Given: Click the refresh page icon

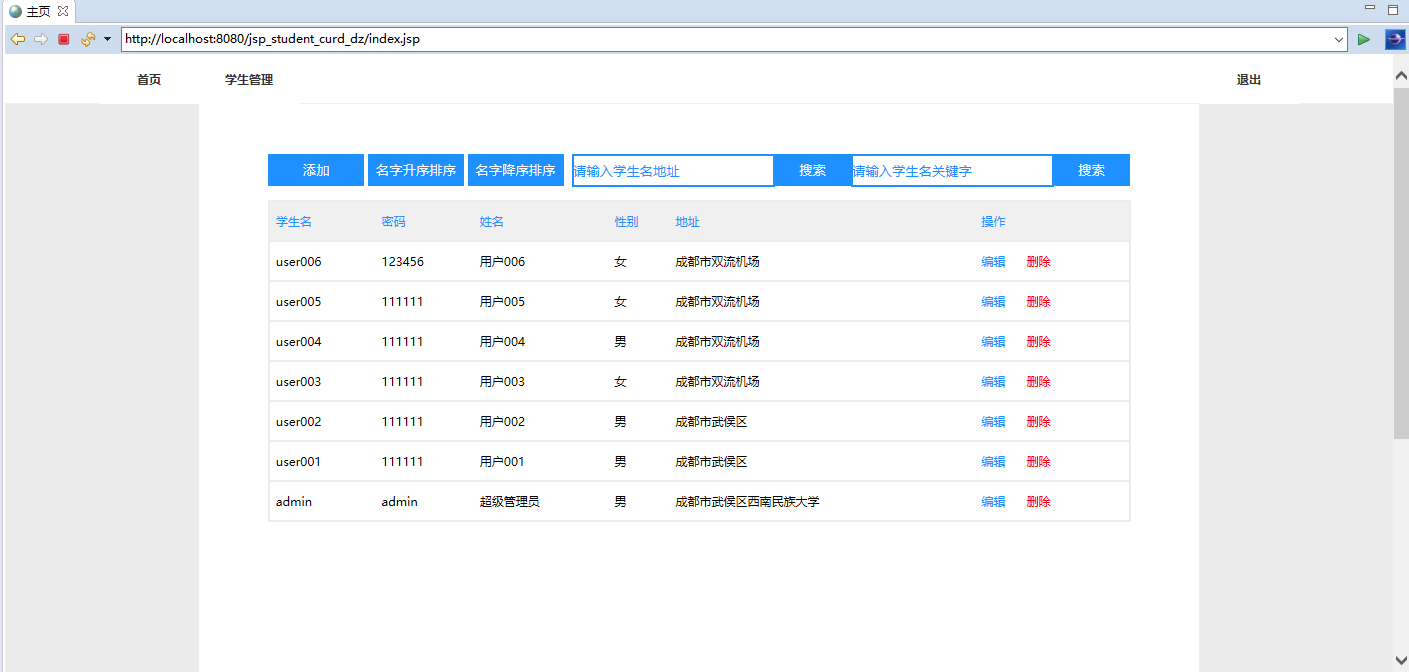Looking at the screenshot, I should click(x=85, y=39).
